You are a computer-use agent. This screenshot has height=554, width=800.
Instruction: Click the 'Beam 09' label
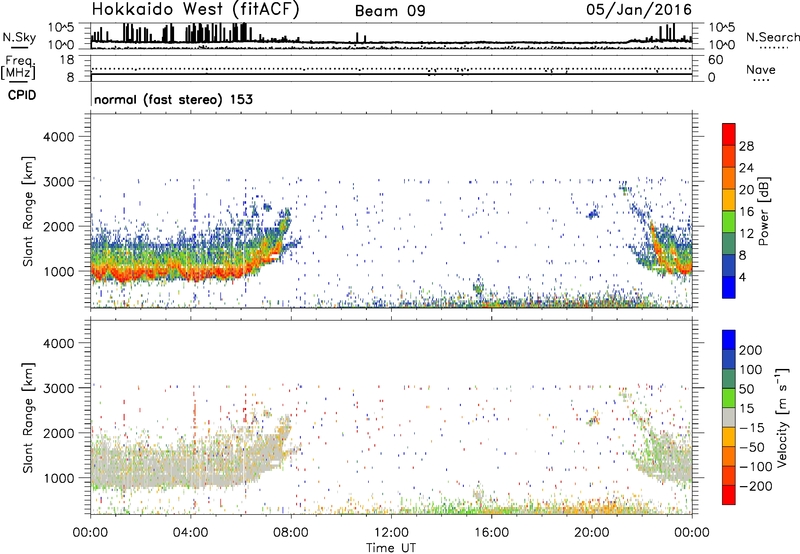390,11
